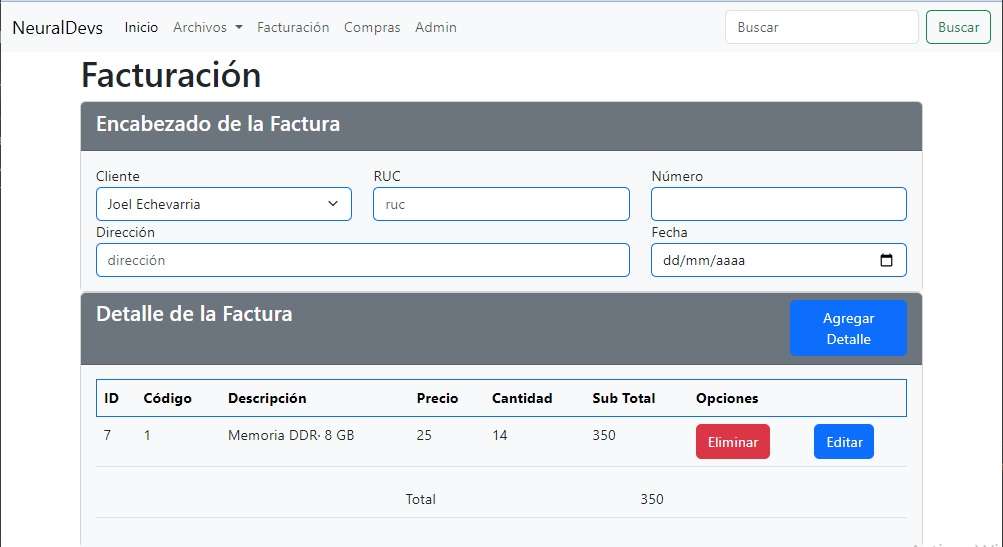This screenshot has height=547, width=1003.
Task: Click the Agregar Detalle button
Action: tap(848, 328)
